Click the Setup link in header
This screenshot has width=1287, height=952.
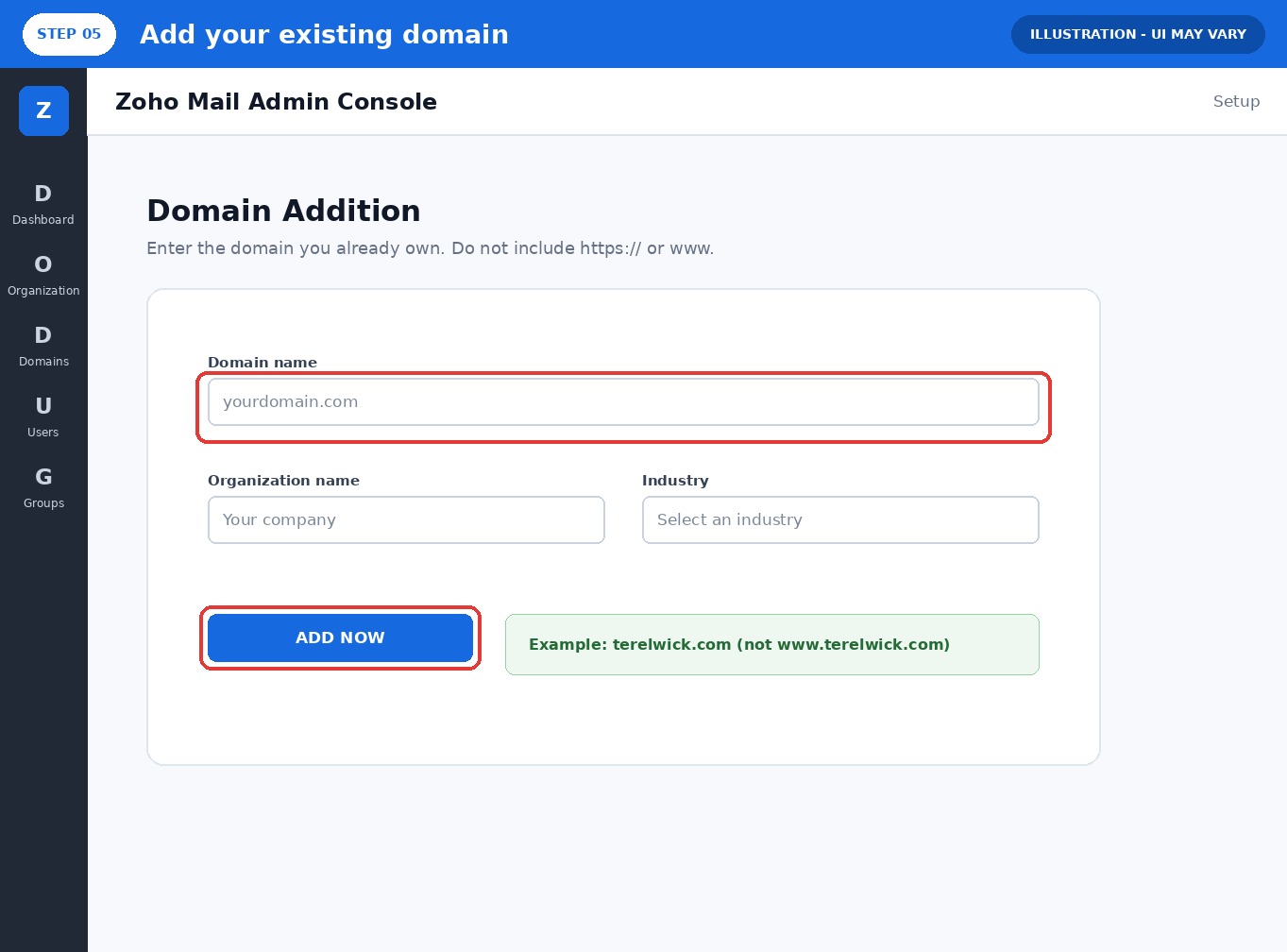1236,101
